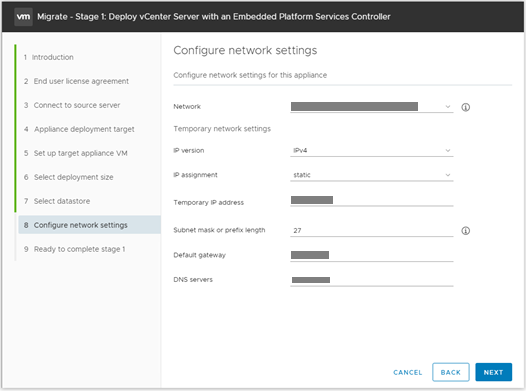Click the Network field label
Screen dimensions: 526x391
[187, 107]
